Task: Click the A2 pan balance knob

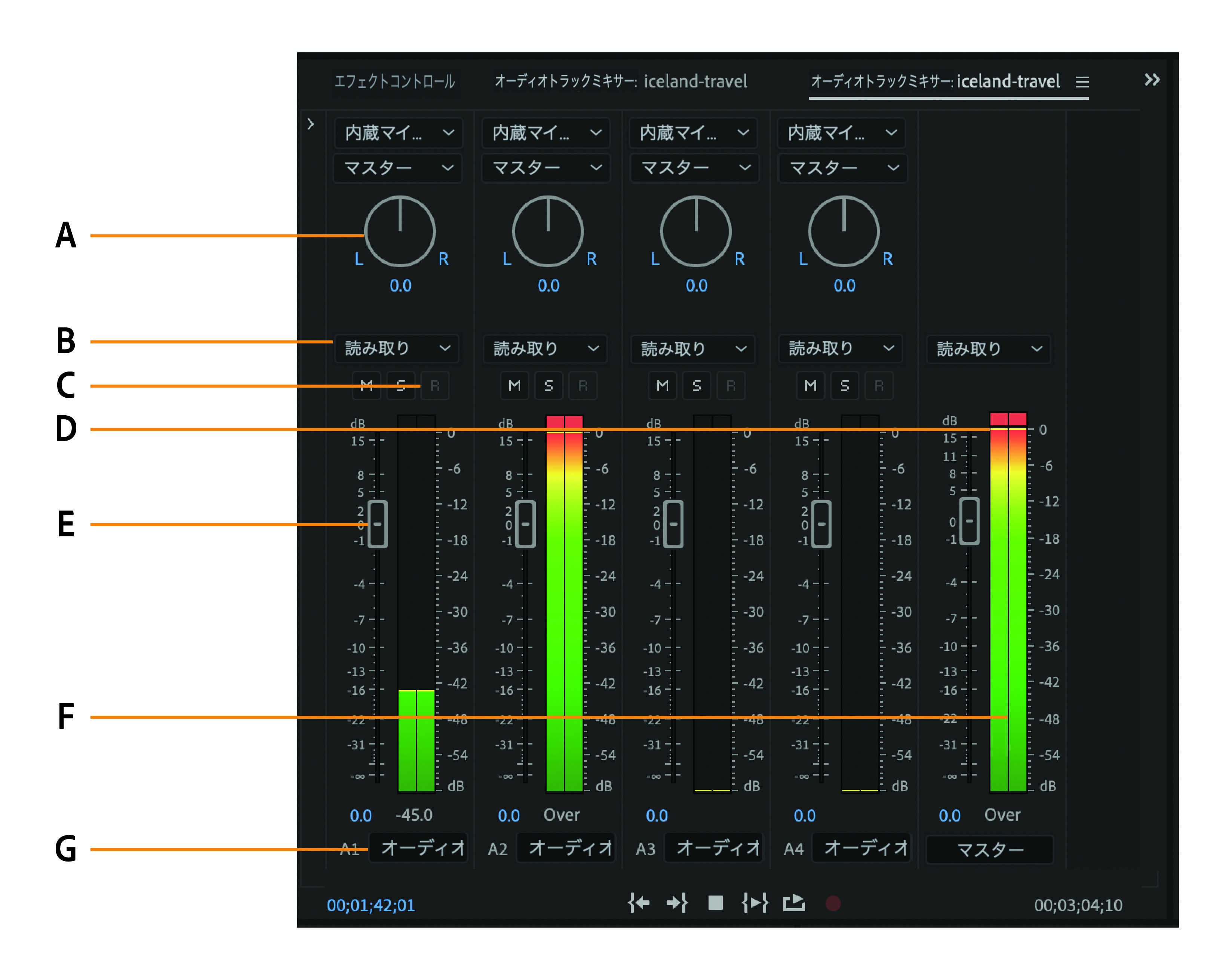Action: click(x=548, y=231)
